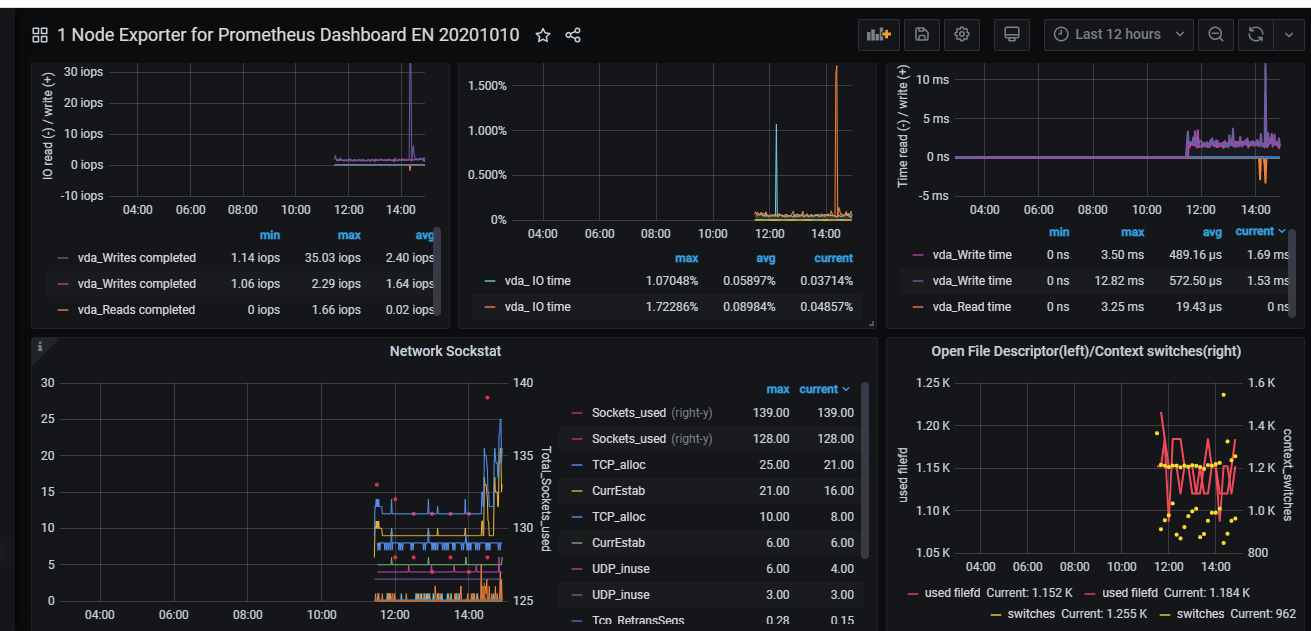The height and width of the screenshot is (631, 1311).
Task: Save the dashboard with the floppy icon
Action: [921, 34]
